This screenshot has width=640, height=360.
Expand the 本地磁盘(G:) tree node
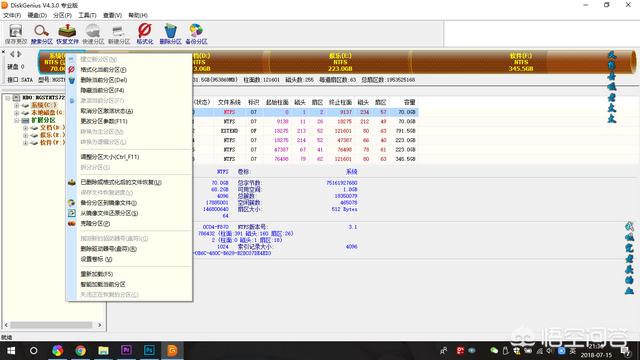[x=17, y=113]
